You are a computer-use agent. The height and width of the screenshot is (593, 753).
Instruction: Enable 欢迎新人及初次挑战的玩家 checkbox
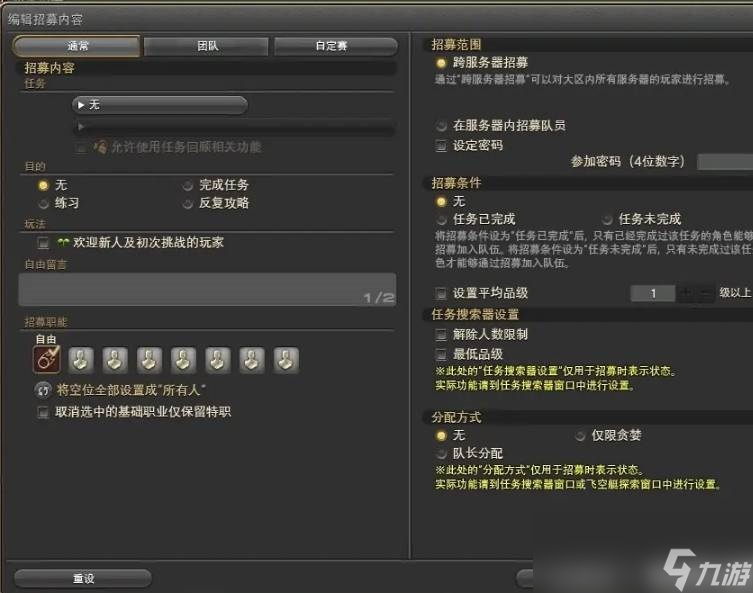click(43, 243)
